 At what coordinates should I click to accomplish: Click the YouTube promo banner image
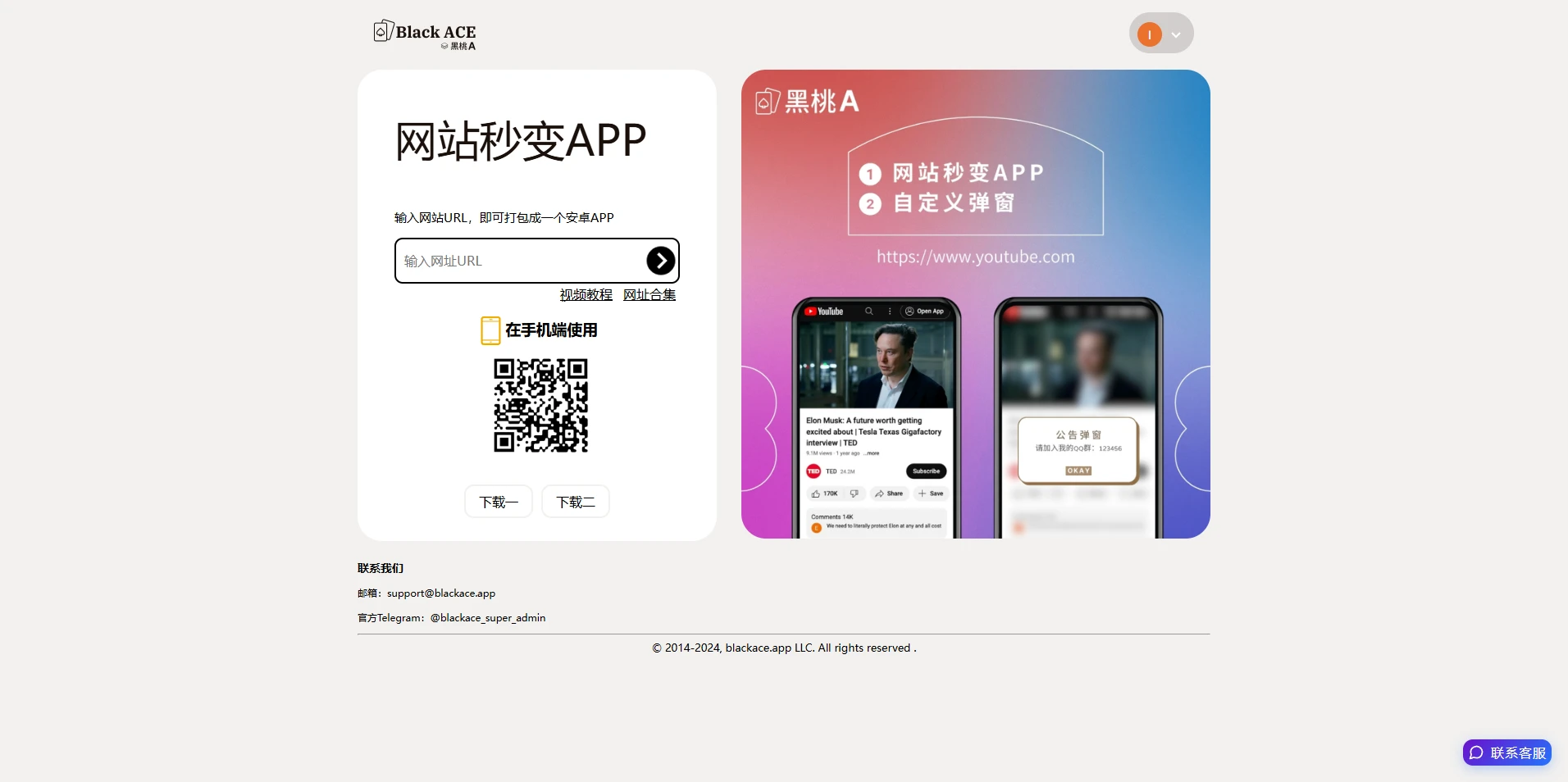coord(974,304)
